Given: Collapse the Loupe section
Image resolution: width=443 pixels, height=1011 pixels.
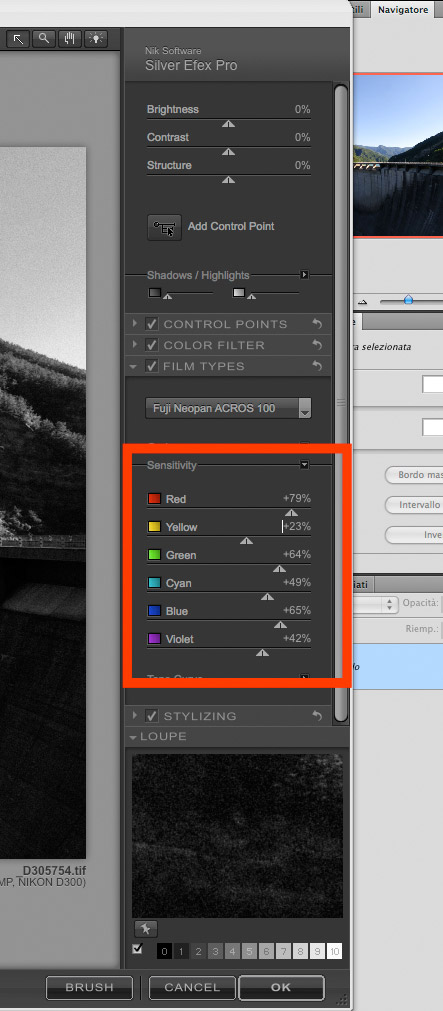Looking at the screenshot, I should (x=133, y=736).
